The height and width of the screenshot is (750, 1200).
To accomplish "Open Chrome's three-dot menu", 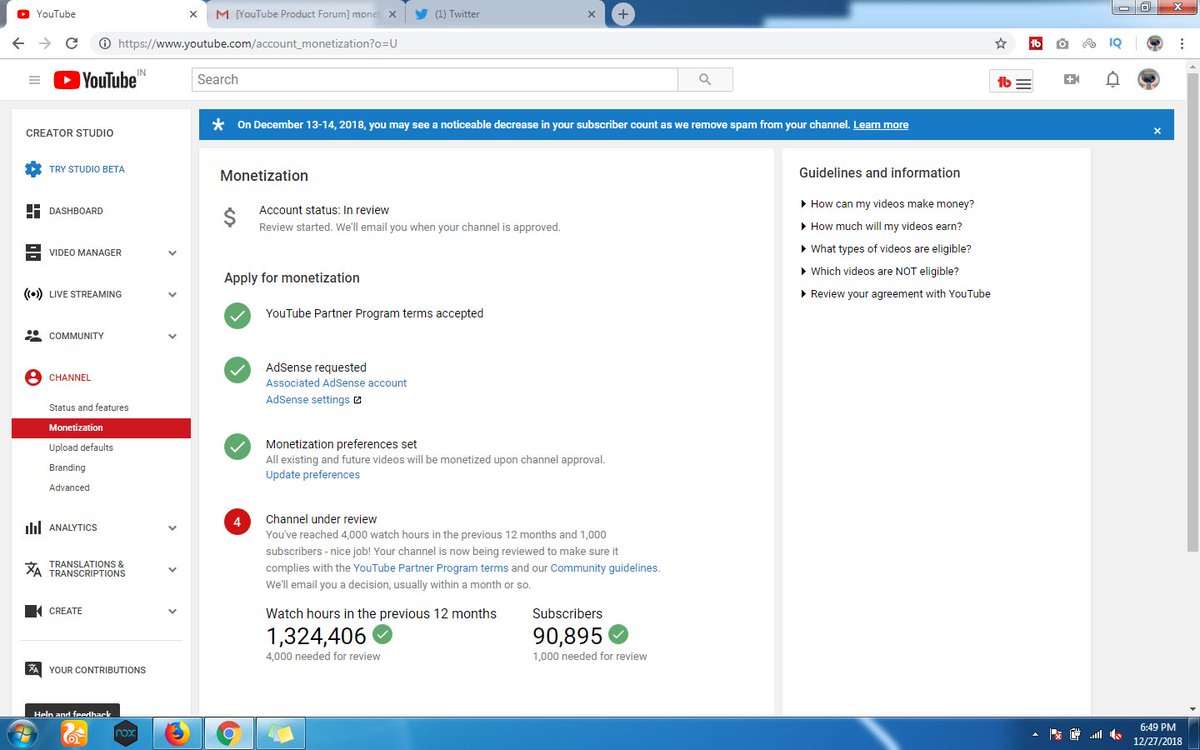I will tap(1181, 44).
